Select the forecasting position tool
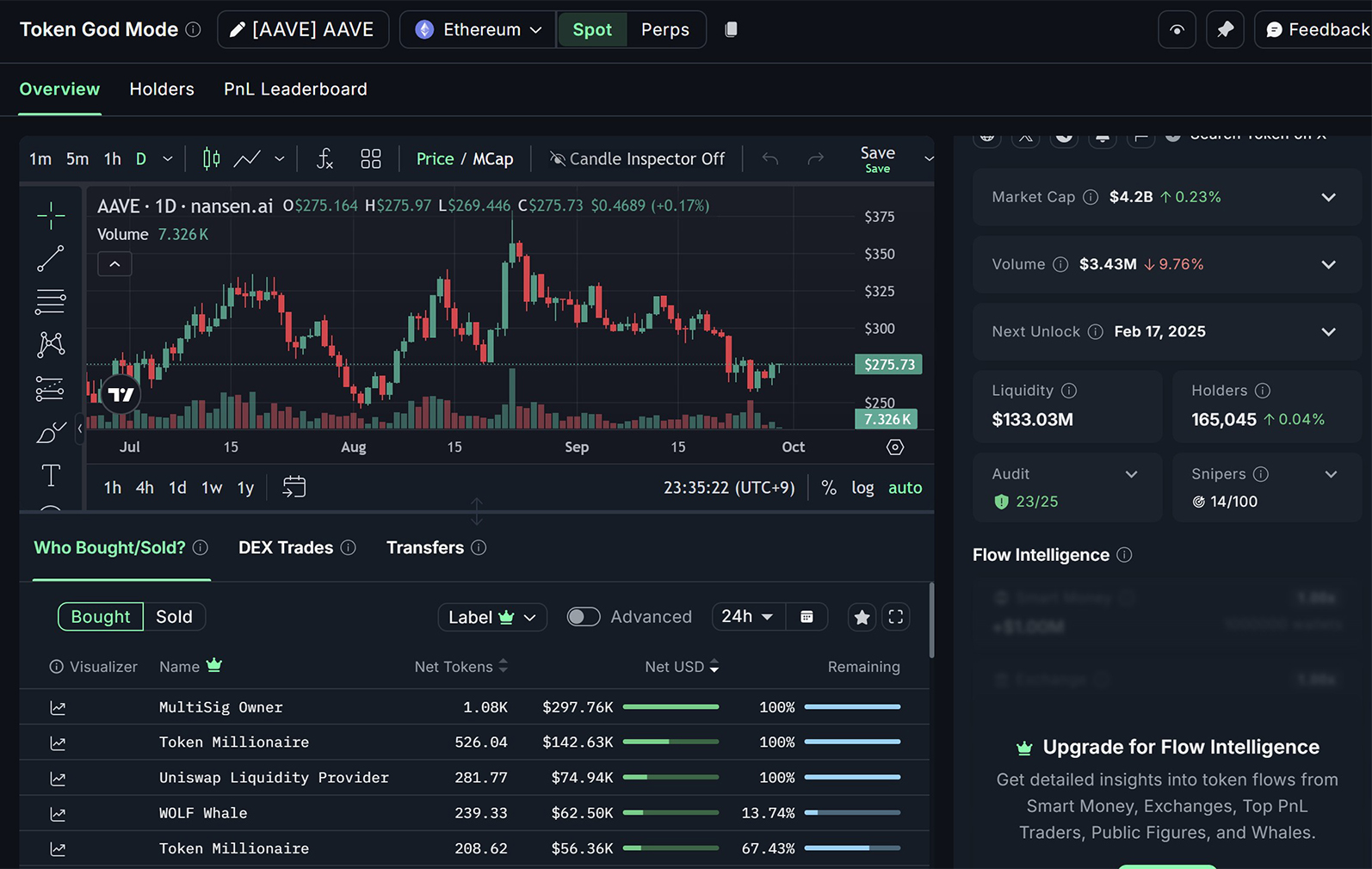The image size is (1372, 869). [51, 389]
